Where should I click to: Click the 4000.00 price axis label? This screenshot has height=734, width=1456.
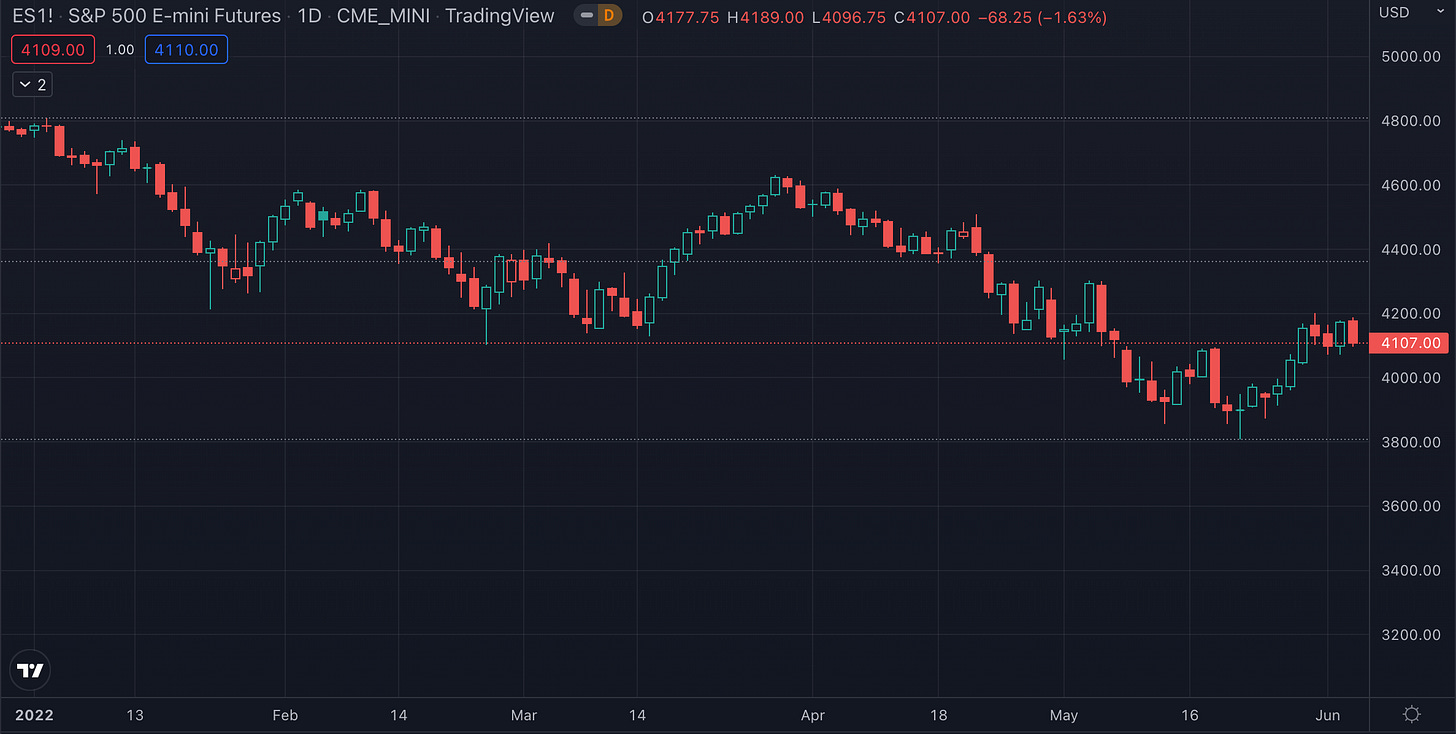[1411, 378]
